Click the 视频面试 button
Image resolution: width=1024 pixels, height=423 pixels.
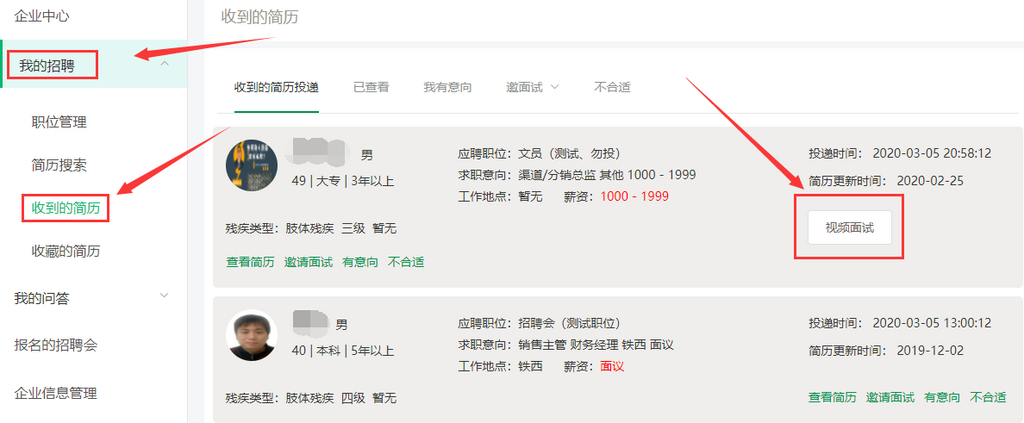pos(849,228)
